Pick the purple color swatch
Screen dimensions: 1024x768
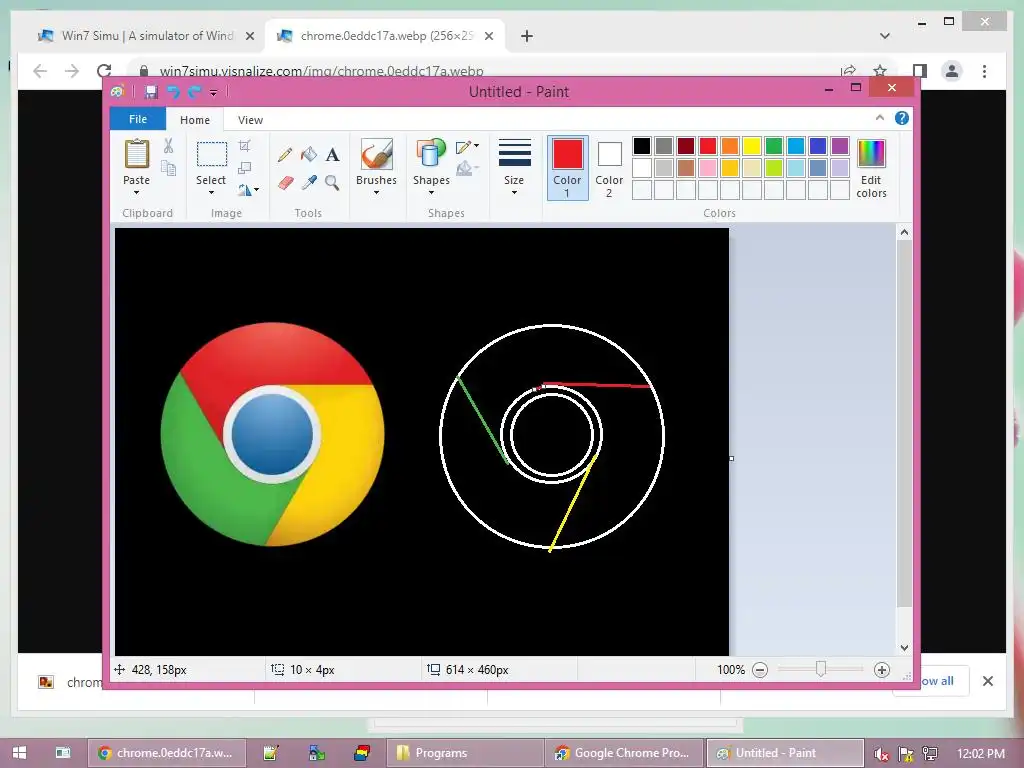coord(840,146)
